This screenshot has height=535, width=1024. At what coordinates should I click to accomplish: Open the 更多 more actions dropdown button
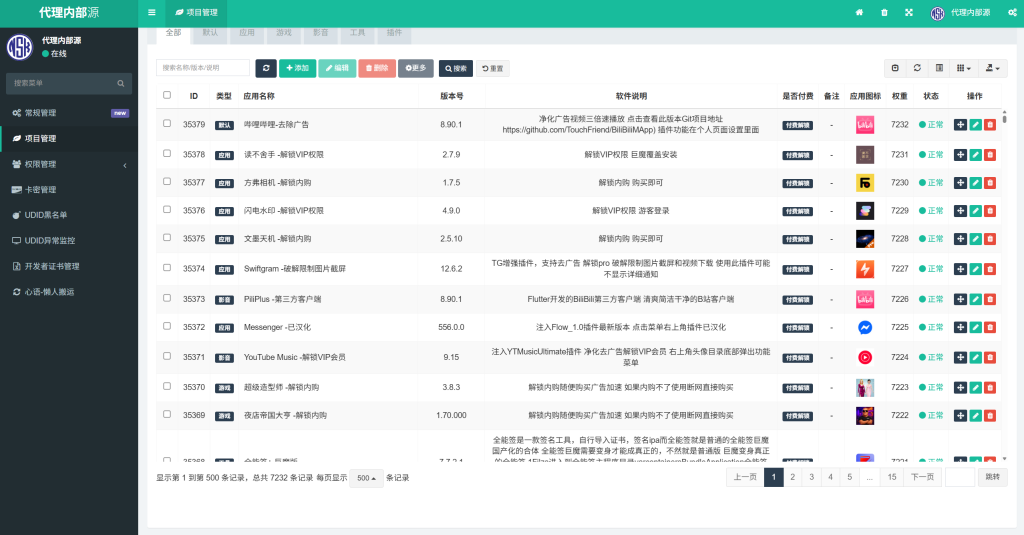point(416,68)
